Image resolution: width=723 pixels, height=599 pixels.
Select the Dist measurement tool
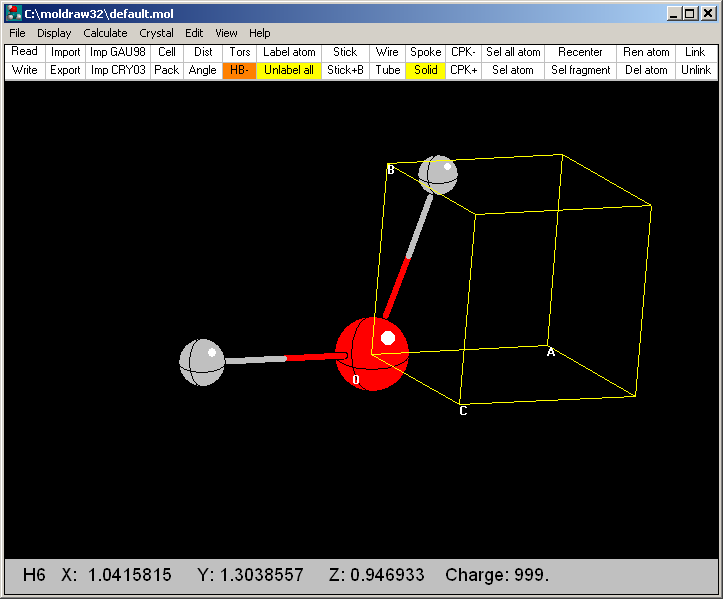(203, 52)
